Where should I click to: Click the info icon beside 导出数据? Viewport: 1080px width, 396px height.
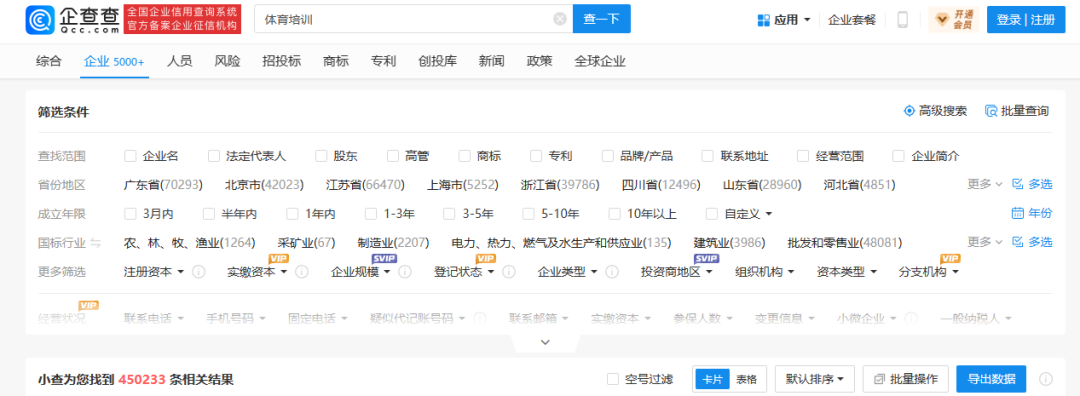pyautogui.click(x=1046, y=379)
